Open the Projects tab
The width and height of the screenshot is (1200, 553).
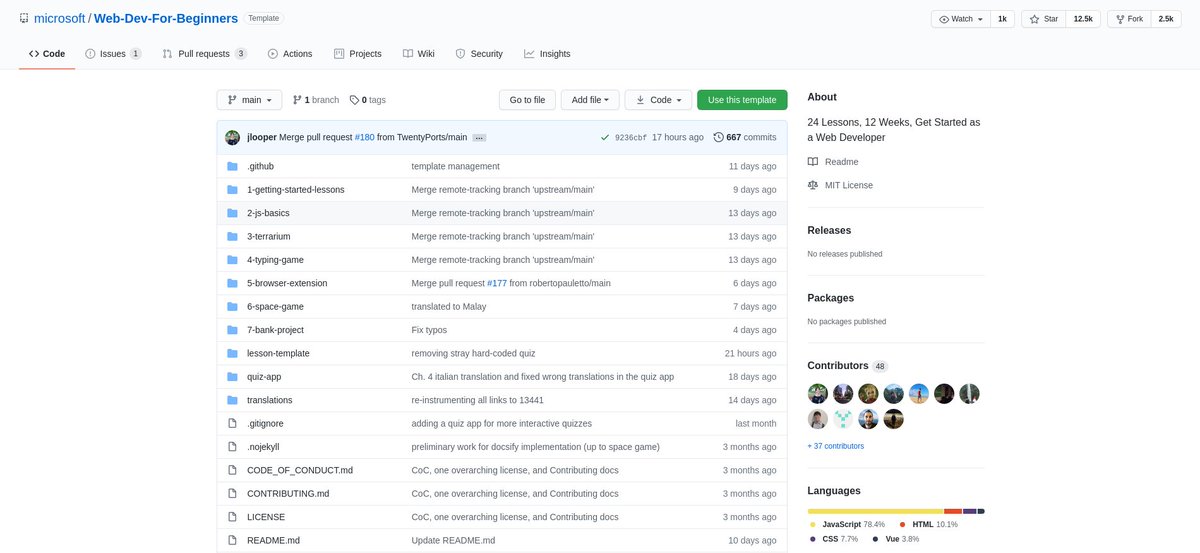[358, 54]
